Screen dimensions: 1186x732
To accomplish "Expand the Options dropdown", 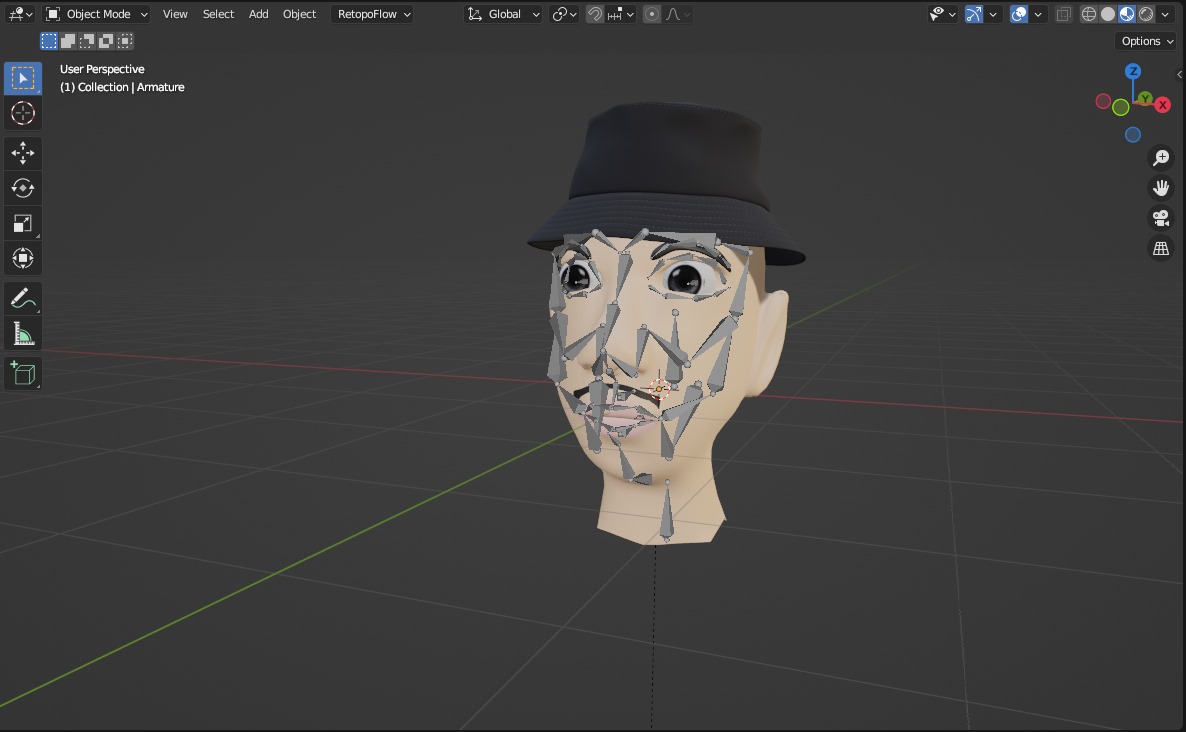I will coord(1147,41).
